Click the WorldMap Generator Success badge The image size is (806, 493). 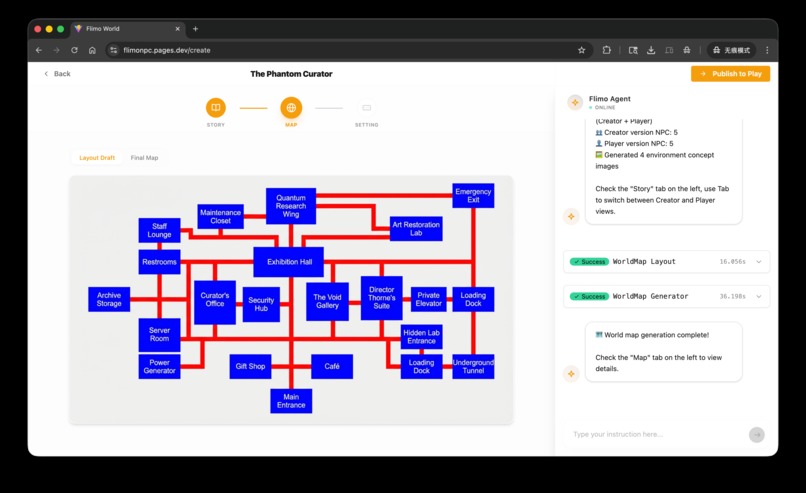[589, 297]
